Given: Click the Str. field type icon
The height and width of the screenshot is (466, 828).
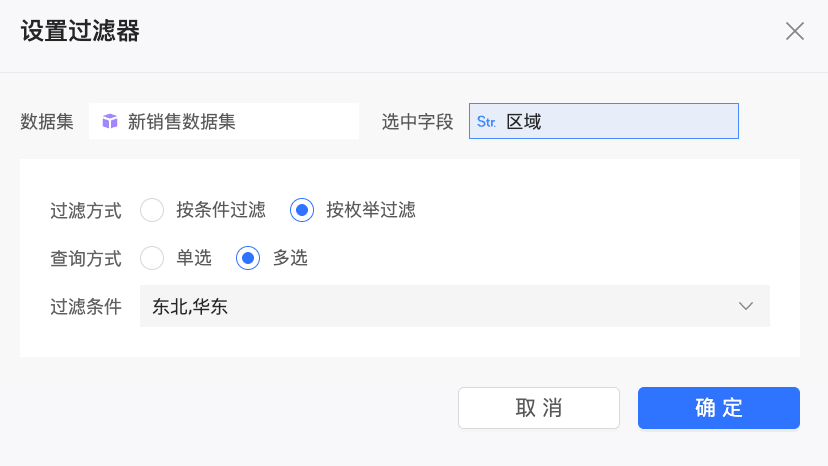Looking at the screenshot, I should click(x=486, y=122).
